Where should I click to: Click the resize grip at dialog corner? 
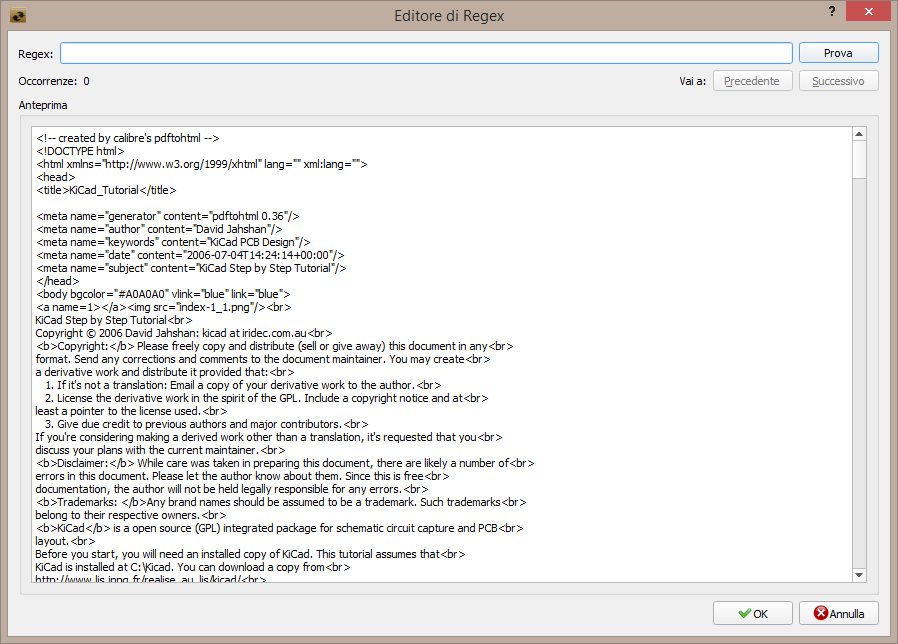[x=890, y=637]
